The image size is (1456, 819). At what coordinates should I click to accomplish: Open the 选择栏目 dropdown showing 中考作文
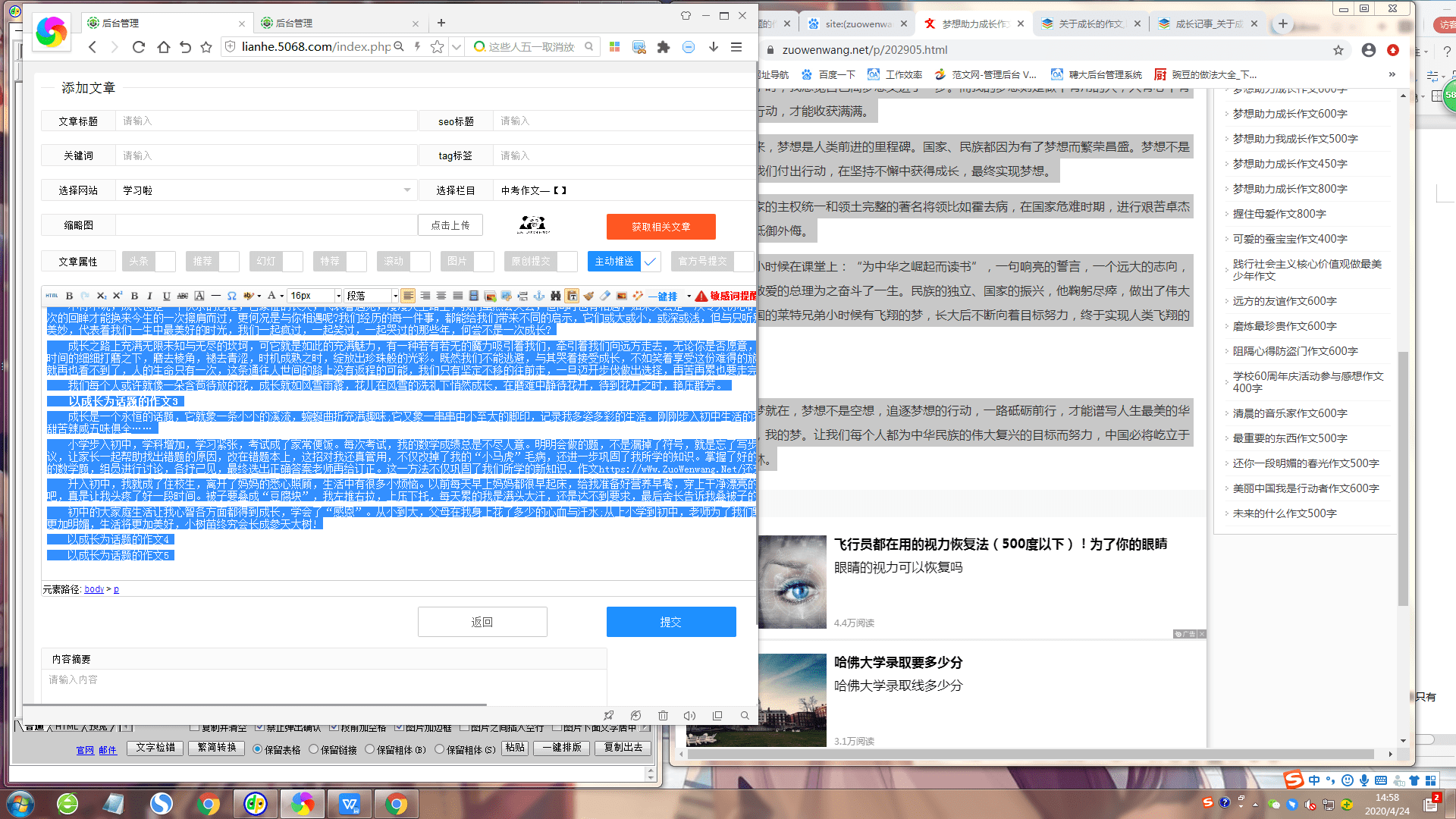pyautogui.click(x=620, y=190)
